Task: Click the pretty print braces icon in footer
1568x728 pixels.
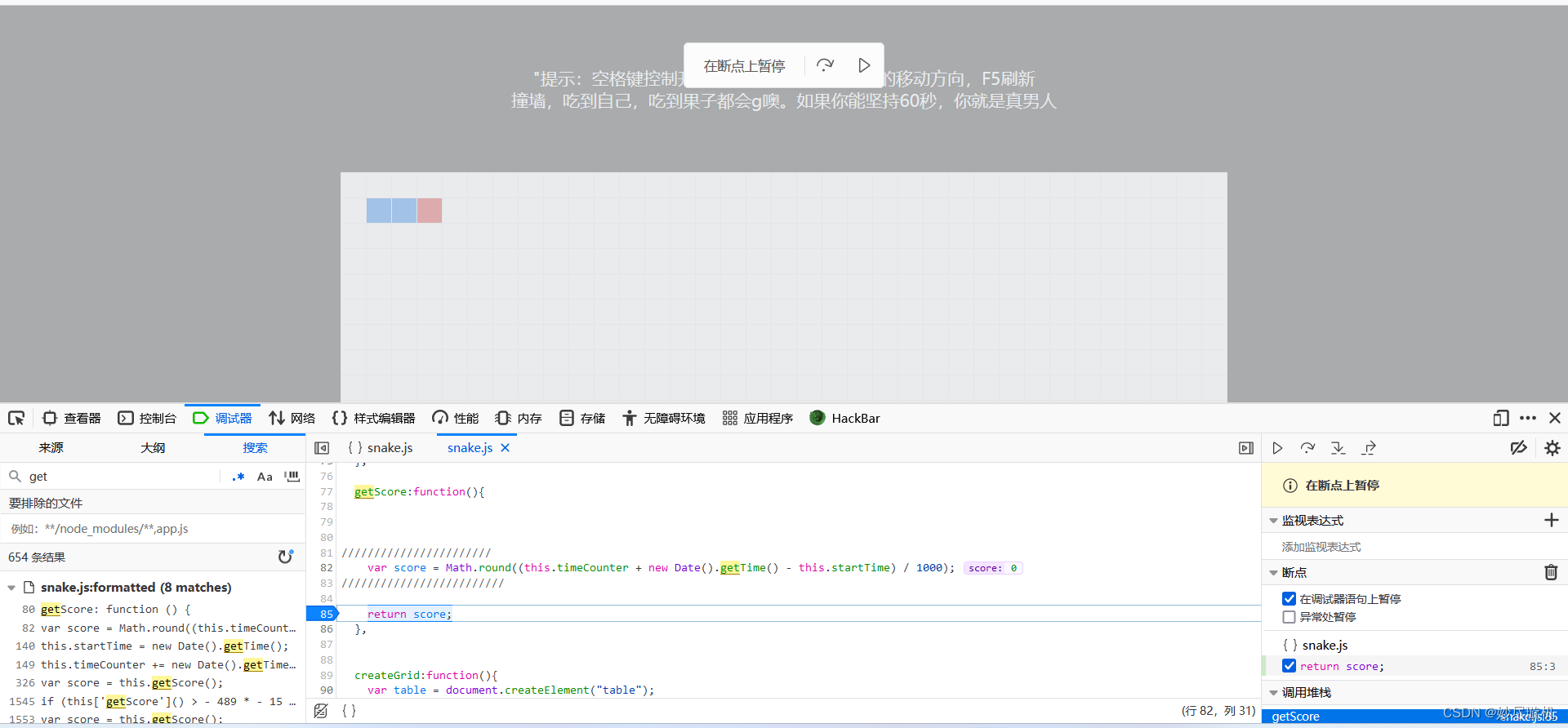Action: pyautogui.click(x=349, y=711)
